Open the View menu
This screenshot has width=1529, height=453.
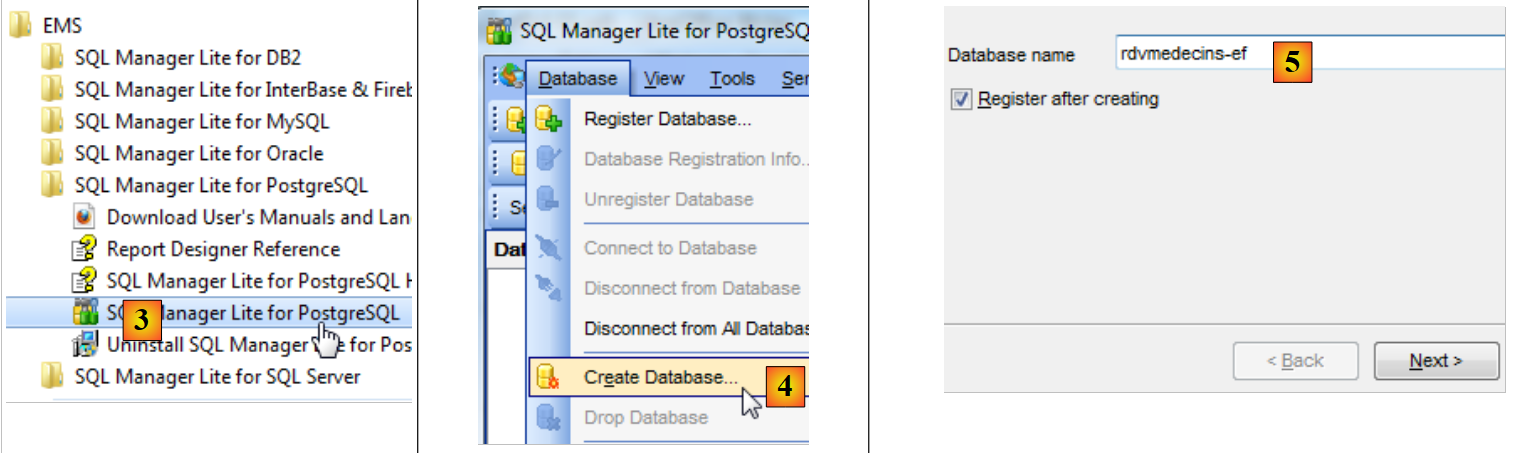tap(664, 79)
